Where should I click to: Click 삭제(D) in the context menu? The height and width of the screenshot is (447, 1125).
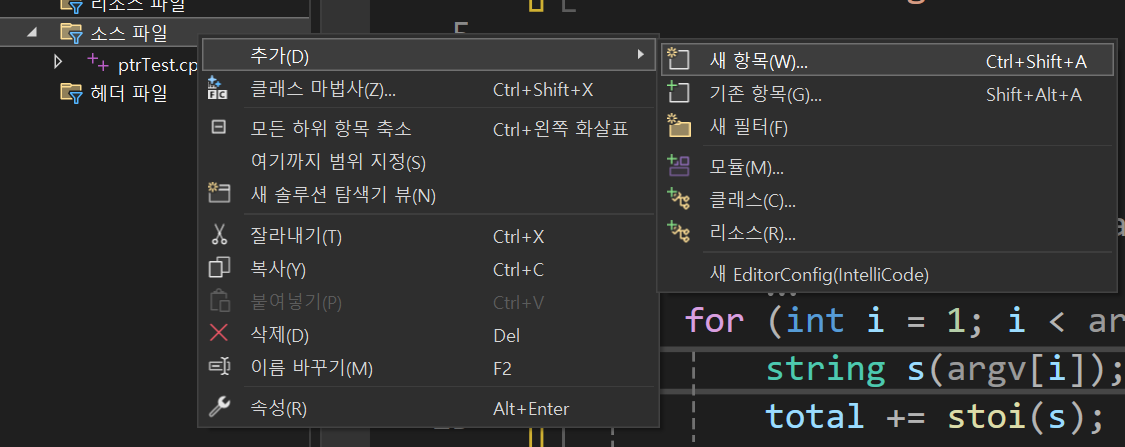pos(428,335)
